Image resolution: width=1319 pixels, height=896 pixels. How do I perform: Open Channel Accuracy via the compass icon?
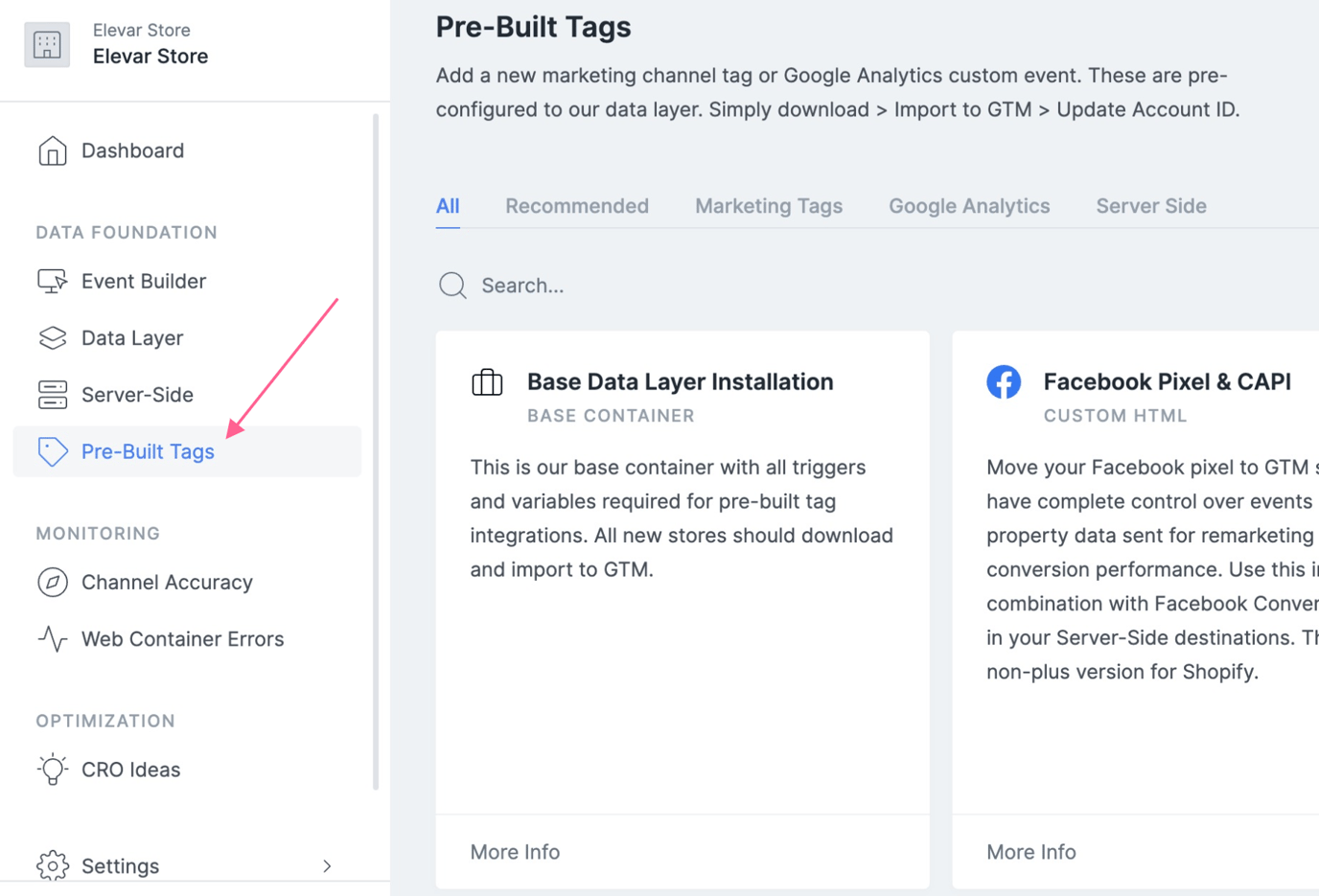point(54,582)
